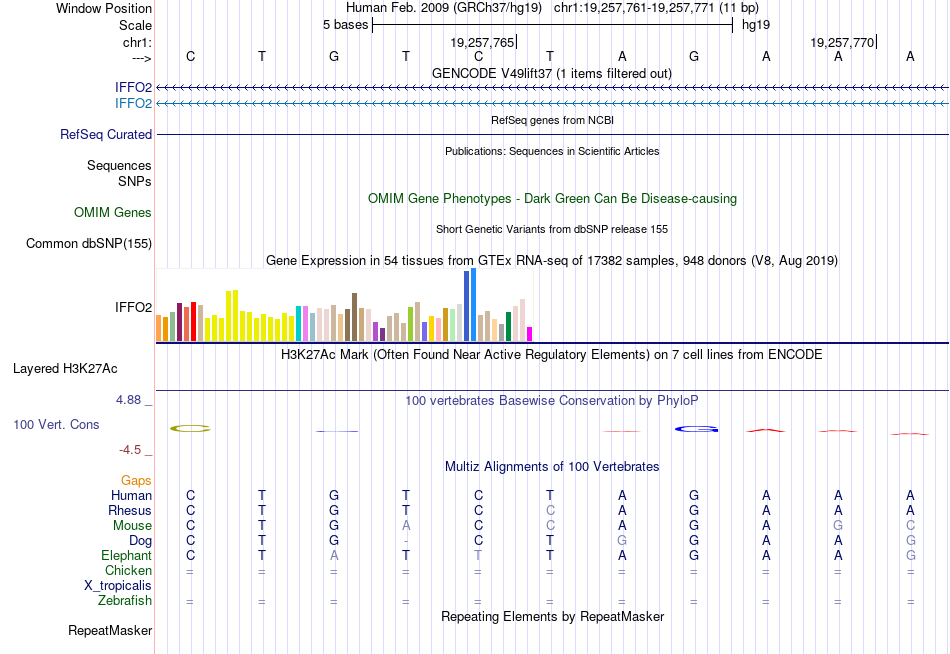Viewport: 950px width, 654px height.
Task: Select the Dog alignment row label
Action: 140,541
